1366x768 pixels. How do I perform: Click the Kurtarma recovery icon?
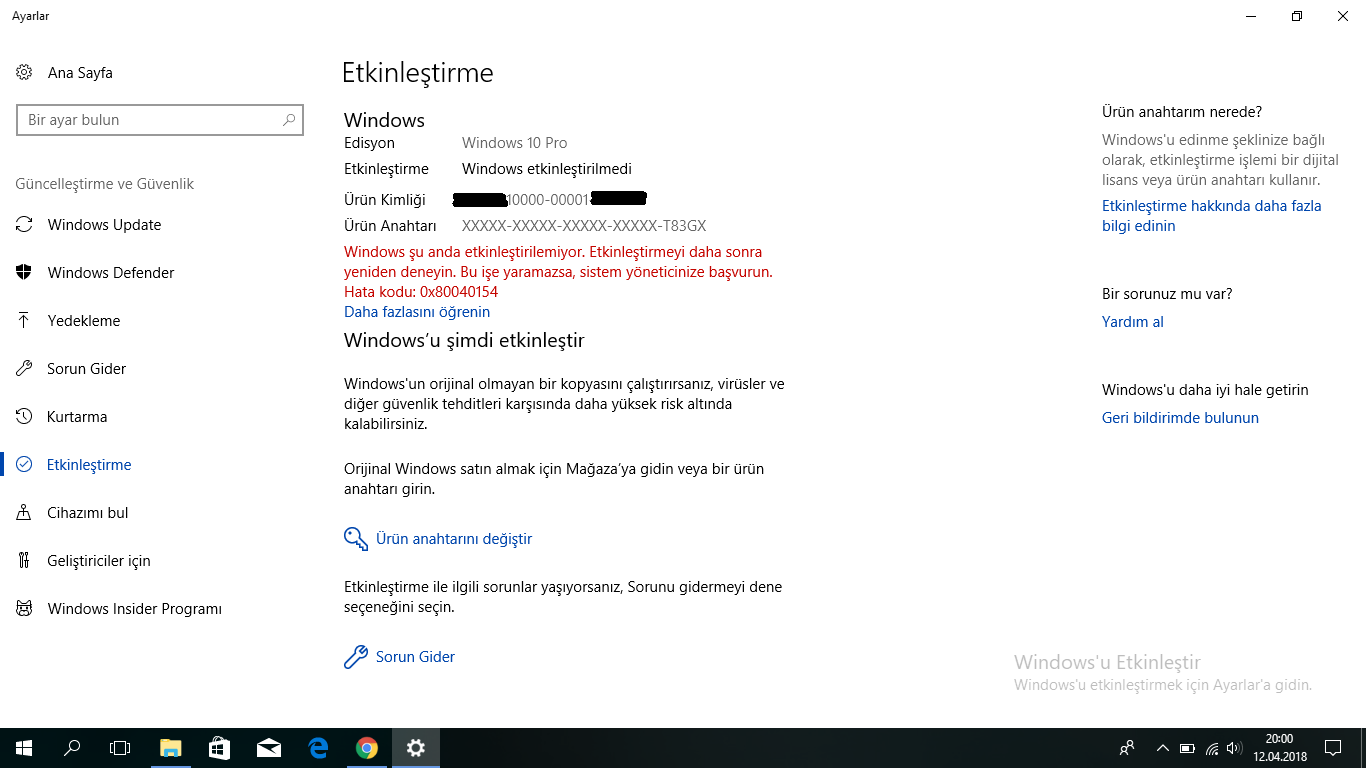point(24,417)
